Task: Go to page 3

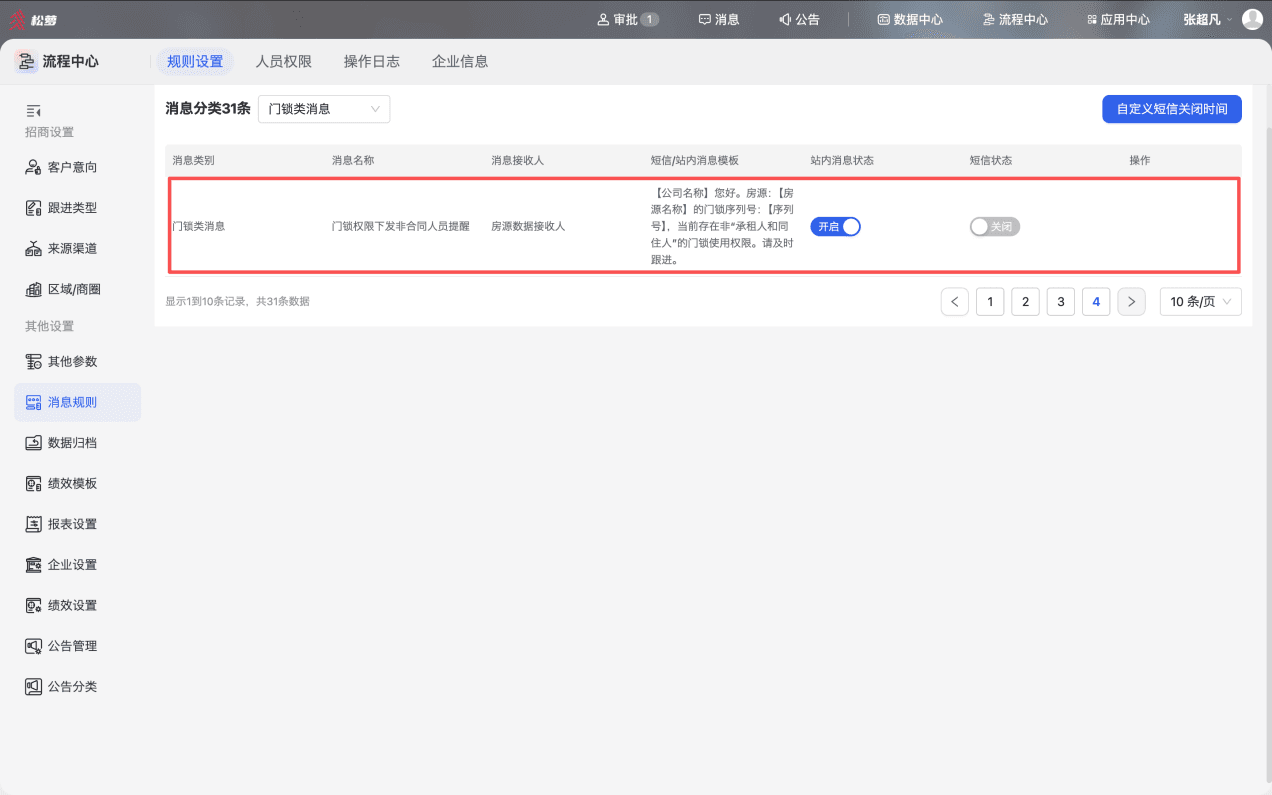Action: [x=1060, y=302]
